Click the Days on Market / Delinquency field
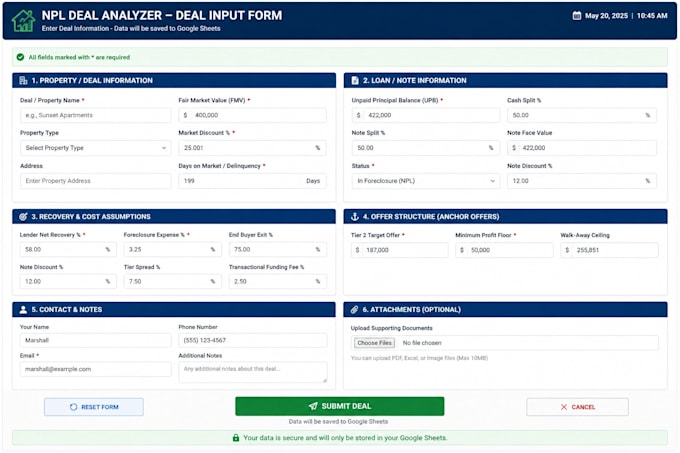The width and height of the screenshot is (680, 453). click(252, 181)
